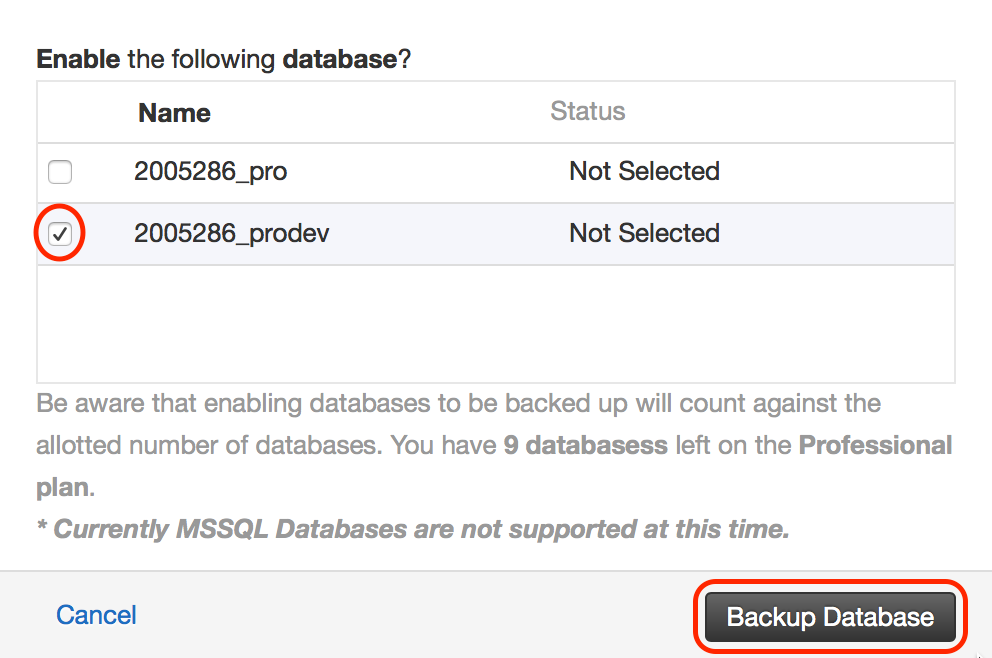Click the MSSQL Databases disclaimer text

(x=413, y=528)
